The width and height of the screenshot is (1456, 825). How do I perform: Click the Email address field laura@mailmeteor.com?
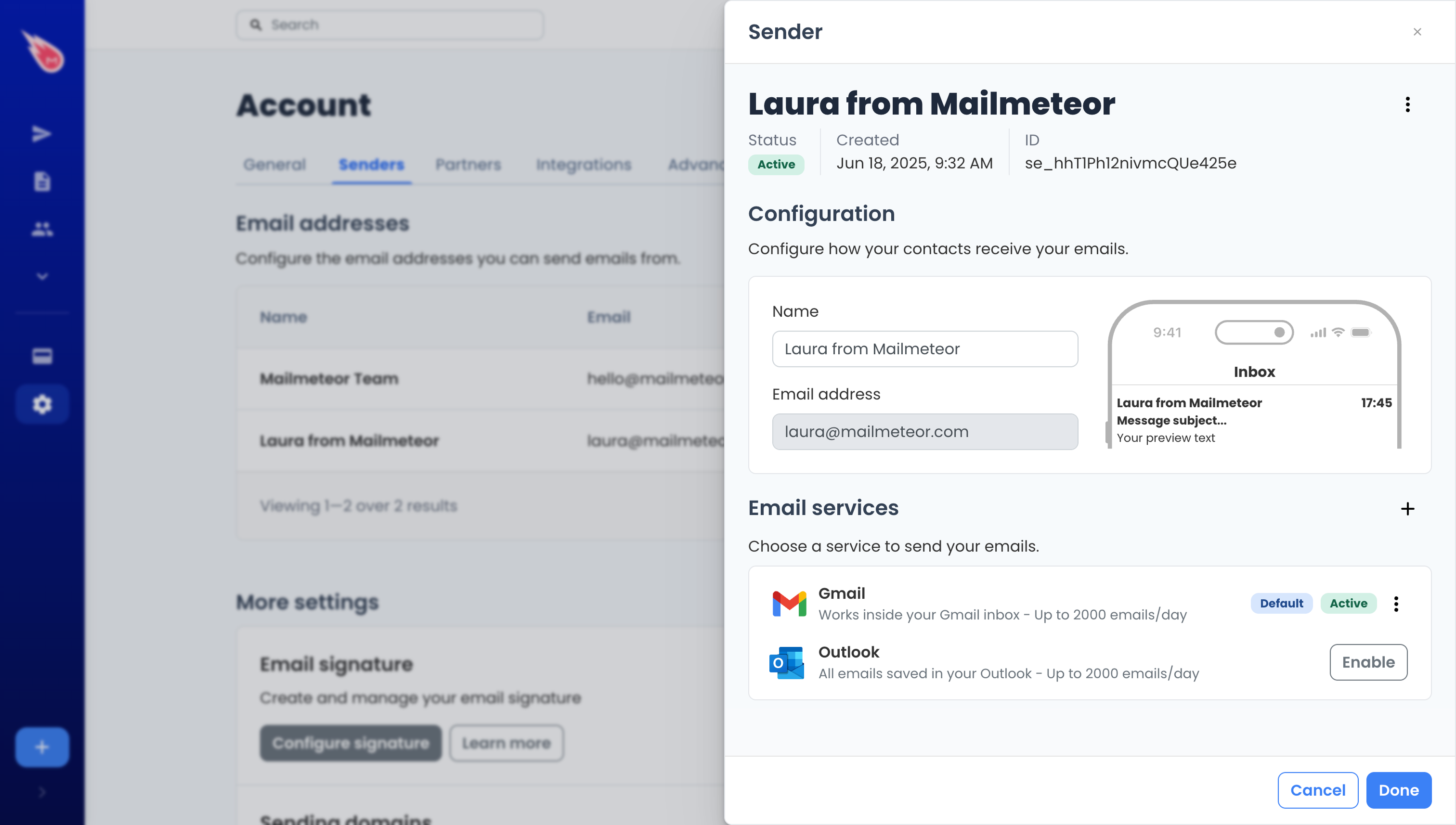[x=925, y=432]
